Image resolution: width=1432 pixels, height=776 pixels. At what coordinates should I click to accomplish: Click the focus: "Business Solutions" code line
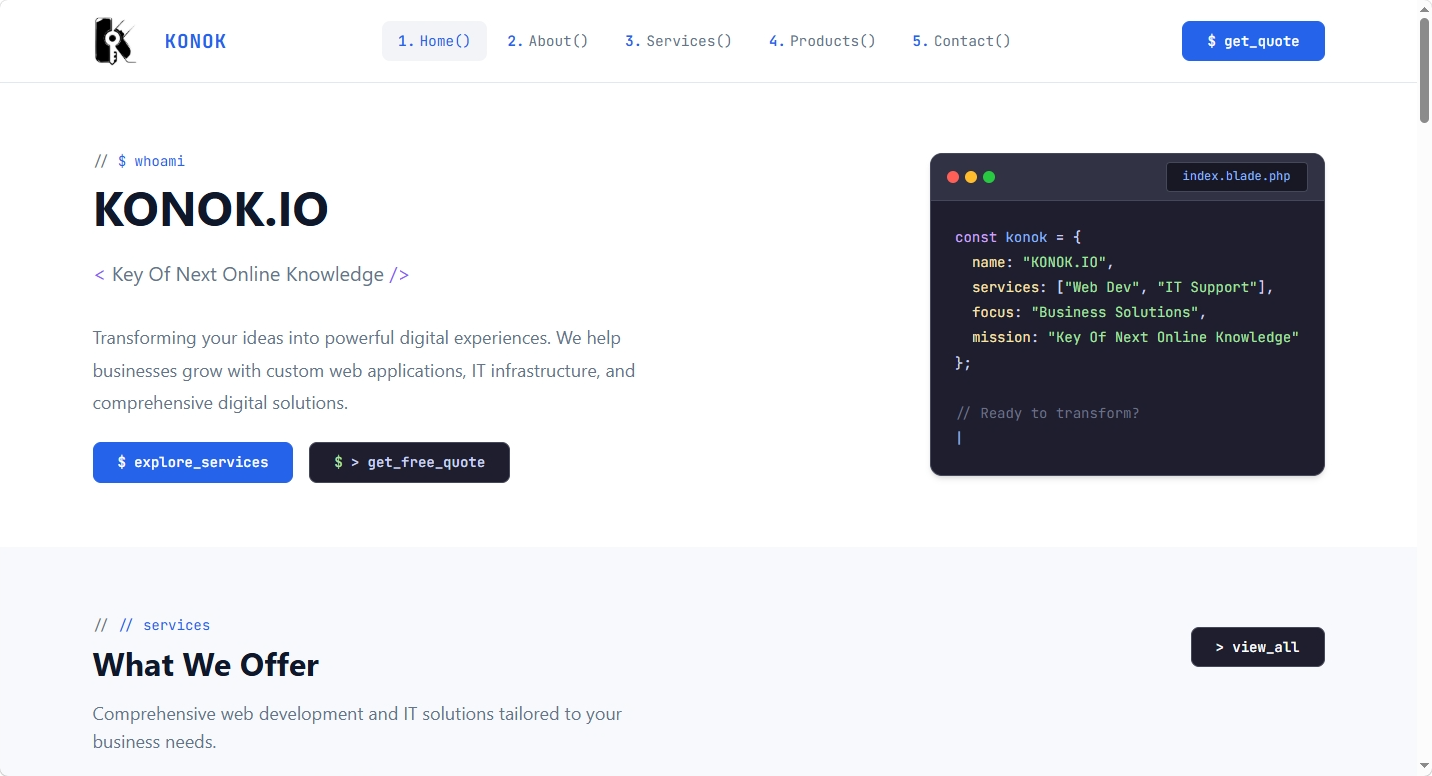coord(1089,312)
